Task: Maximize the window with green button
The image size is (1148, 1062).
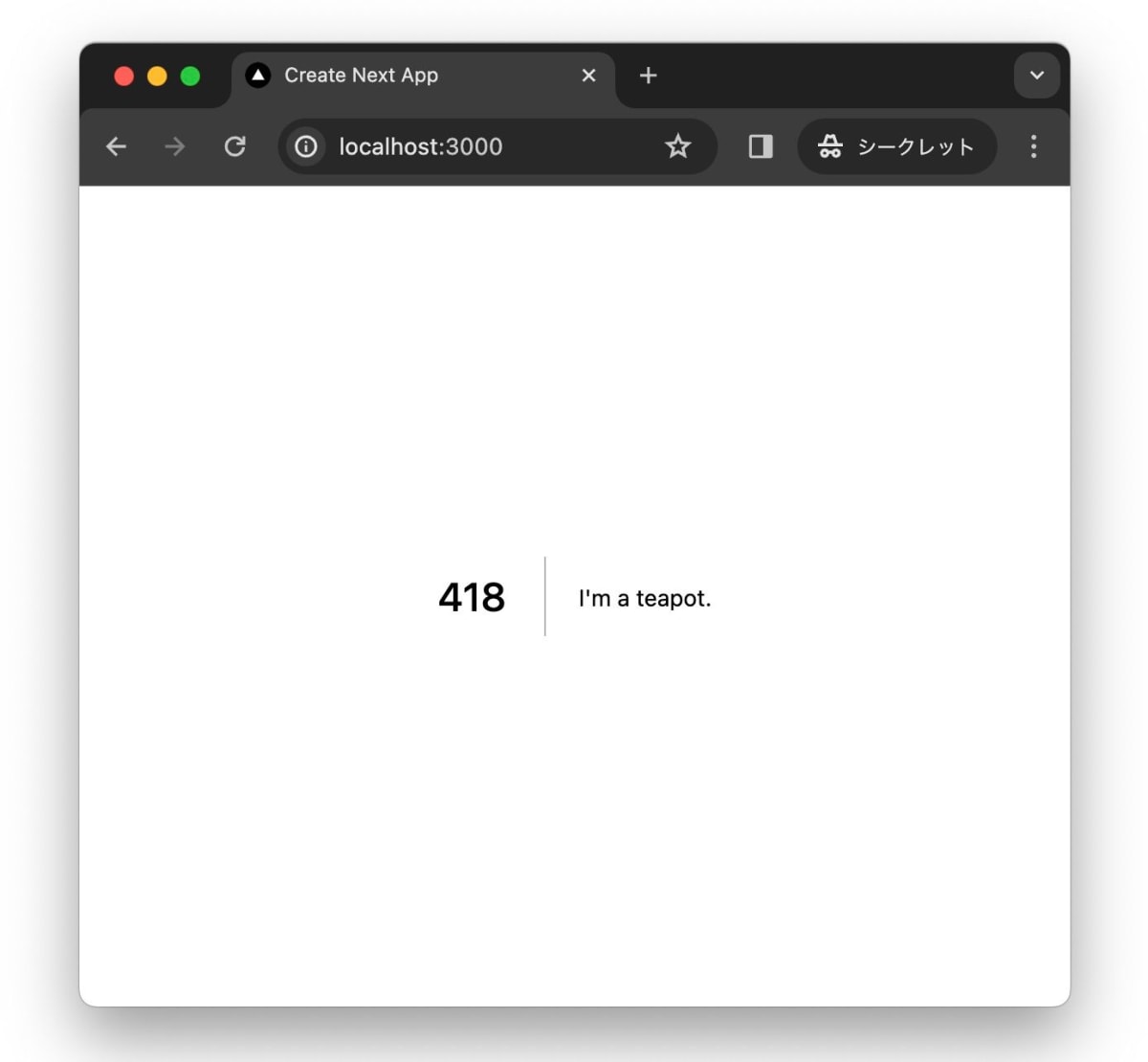Action: [x=190, y=76]
